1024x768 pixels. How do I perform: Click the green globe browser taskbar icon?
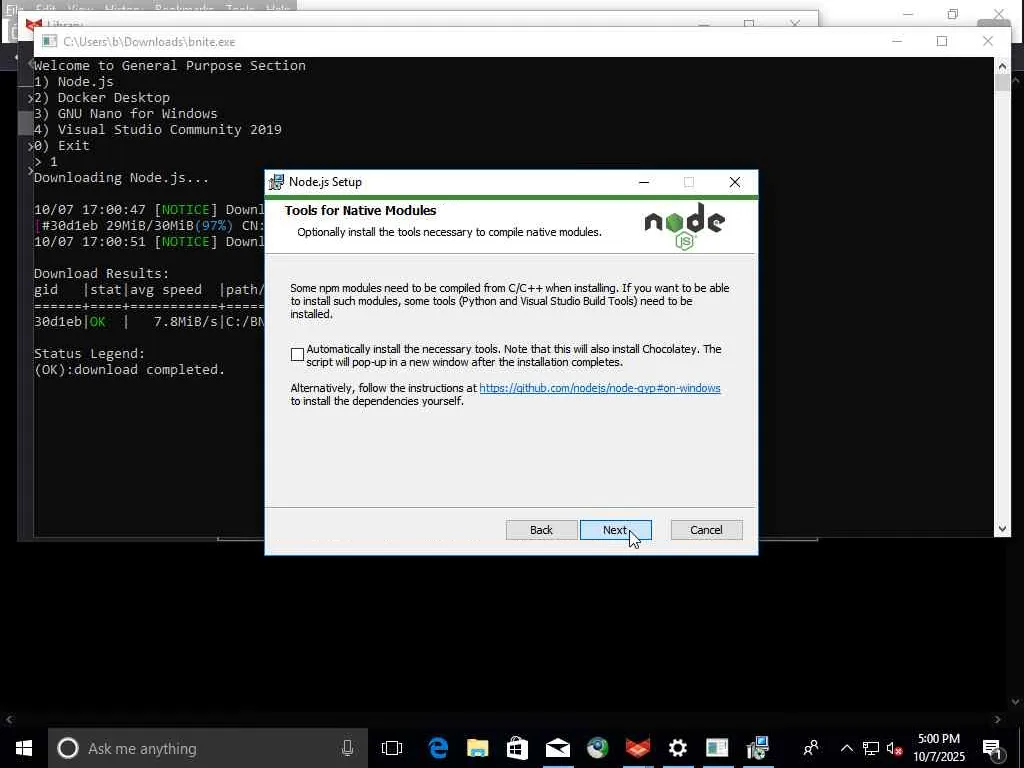(598, 748)
